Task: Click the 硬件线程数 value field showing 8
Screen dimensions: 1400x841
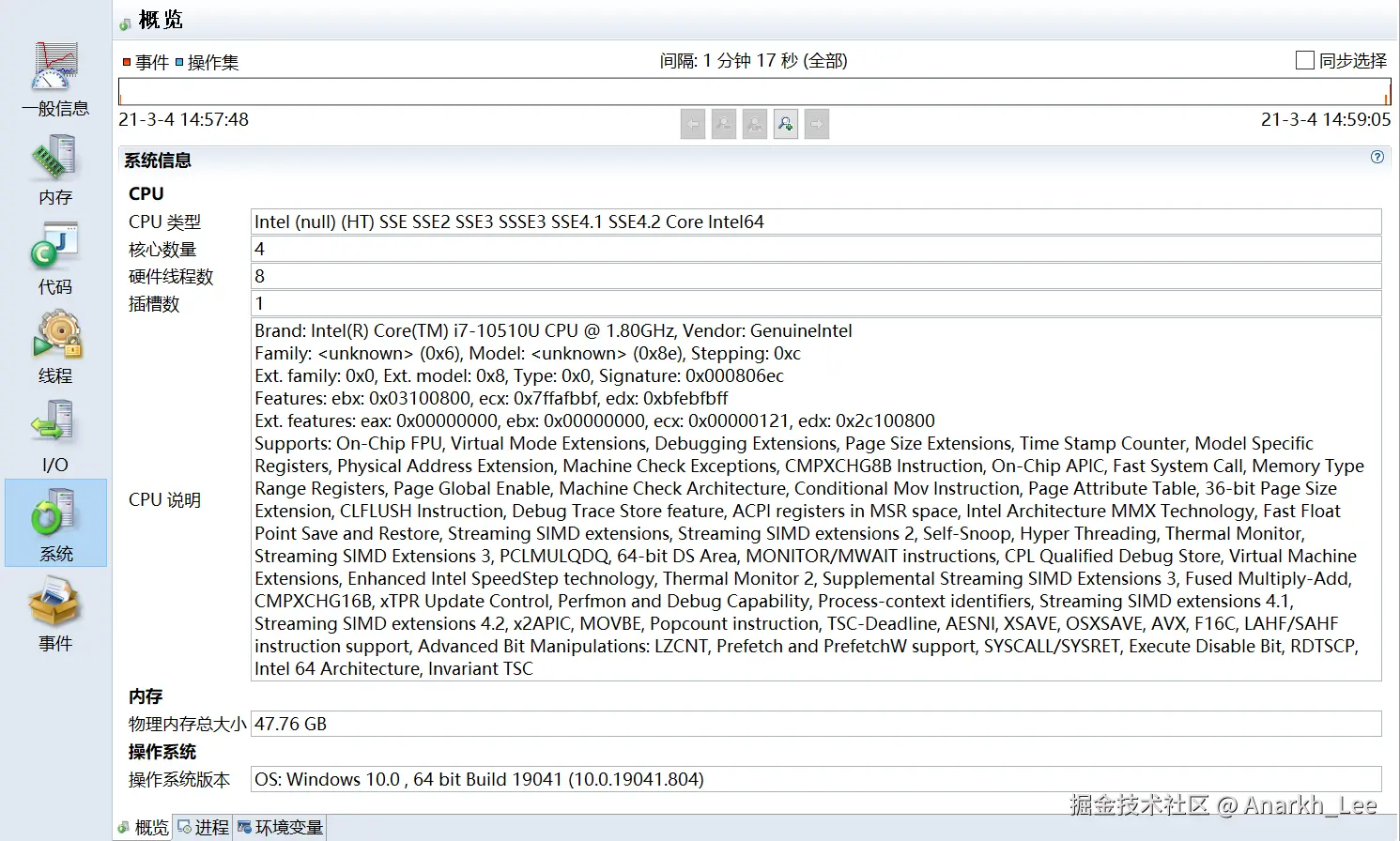Action: click(x=816, y=276)
